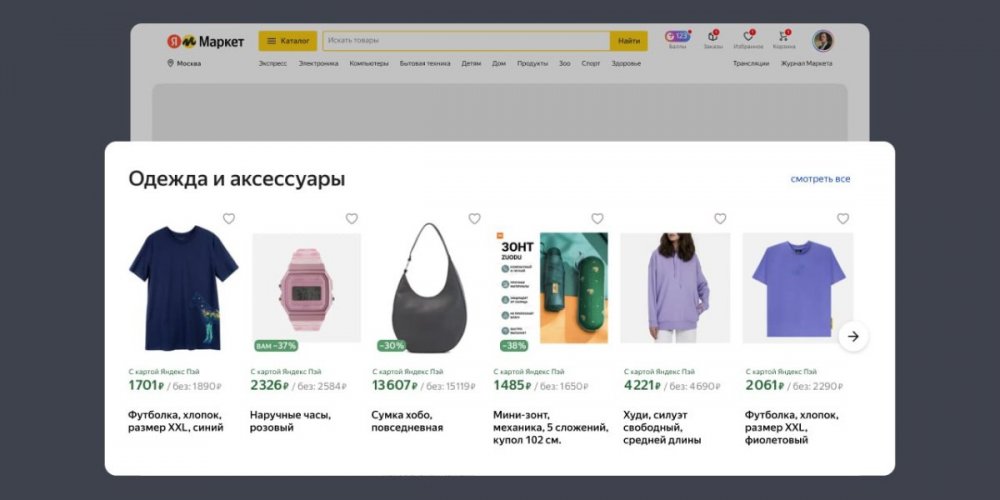This screenshot has height=500, width=1000.
Task: Select the Электроника category
Action: pyautogui.click(x=318, y=63)
